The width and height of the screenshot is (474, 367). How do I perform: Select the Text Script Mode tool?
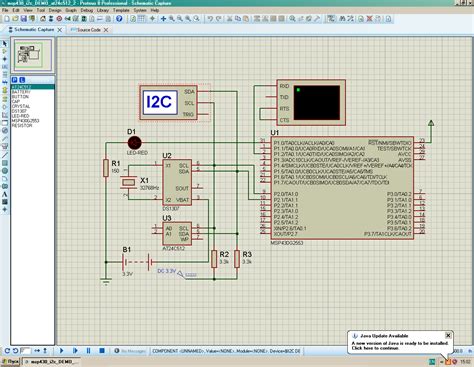(x=5, y=74)
